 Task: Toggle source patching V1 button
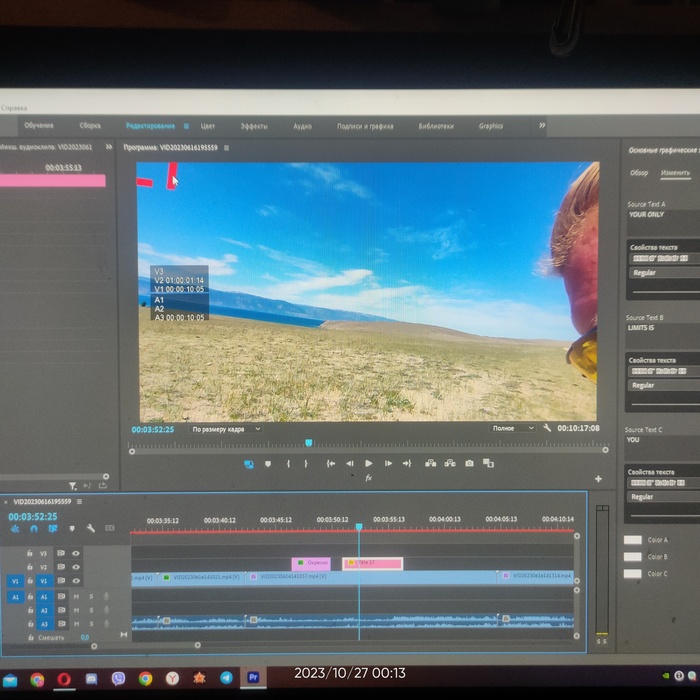(x=15, y=581)
